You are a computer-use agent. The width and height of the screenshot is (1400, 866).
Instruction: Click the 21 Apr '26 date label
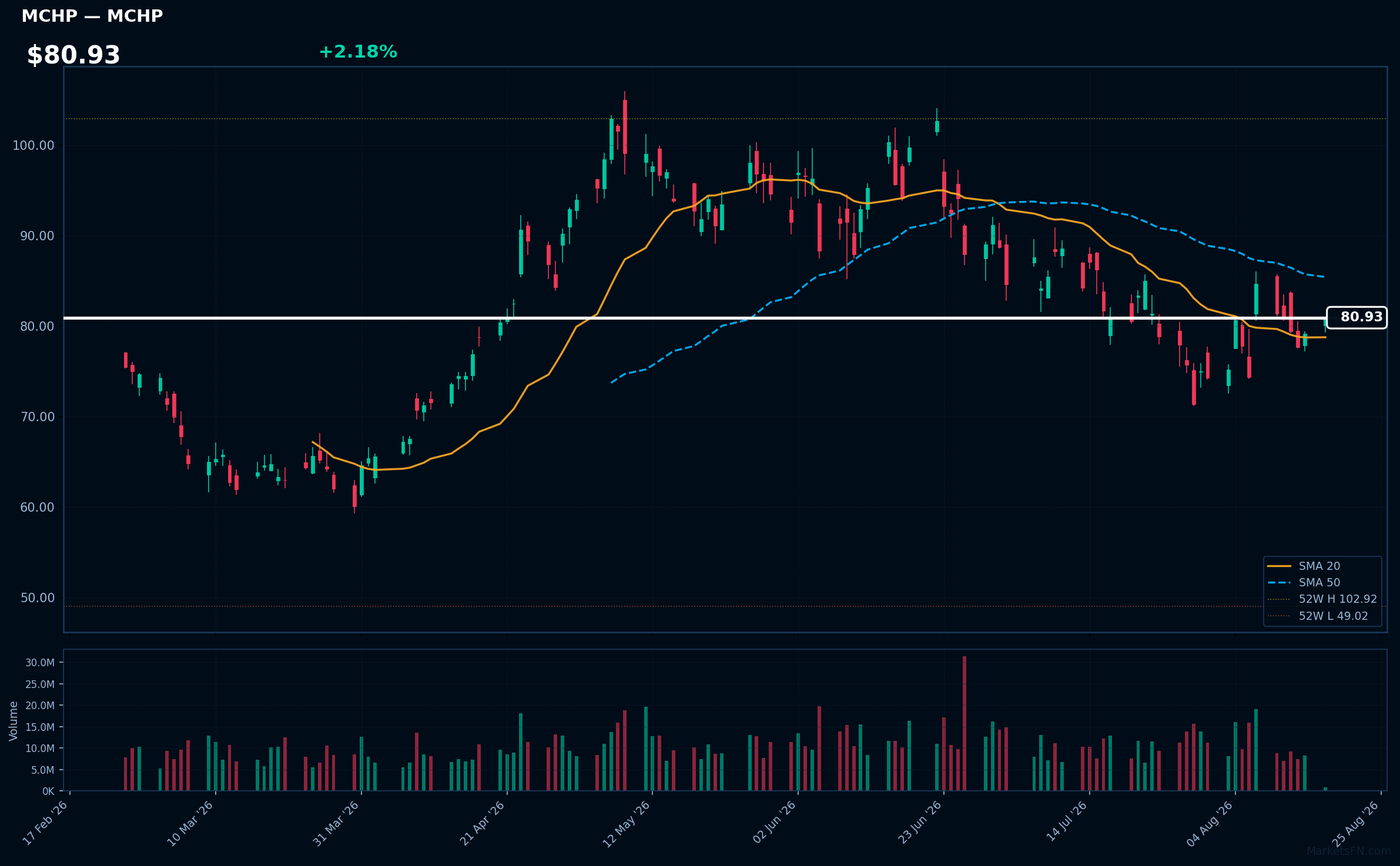click(482, 823)
